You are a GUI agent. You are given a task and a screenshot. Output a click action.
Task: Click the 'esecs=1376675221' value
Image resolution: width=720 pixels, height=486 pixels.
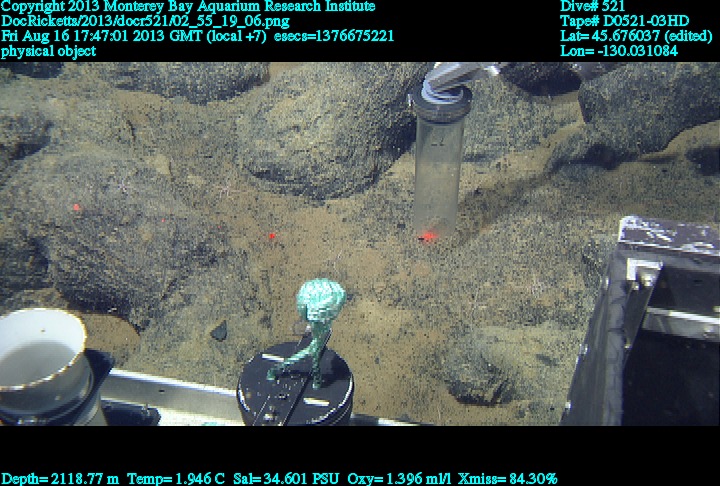(x=334, y=36)
